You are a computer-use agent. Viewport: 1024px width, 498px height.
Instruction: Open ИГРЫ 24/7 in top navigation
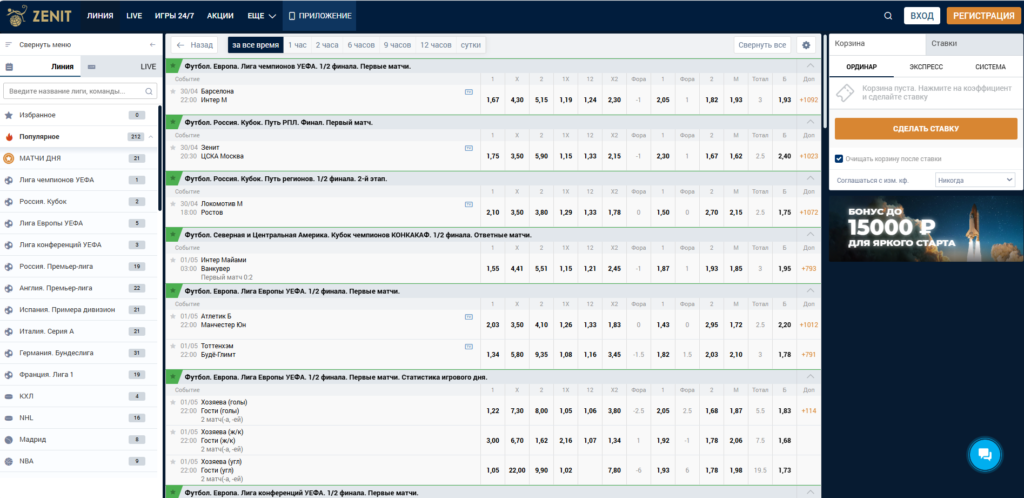pyautogui.click(x=174, y=16)
